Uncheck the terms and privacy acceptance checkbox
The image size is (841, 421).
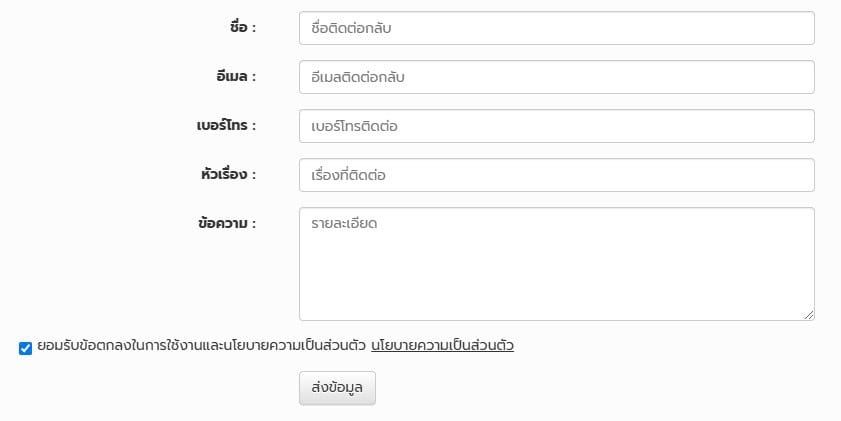25,348
